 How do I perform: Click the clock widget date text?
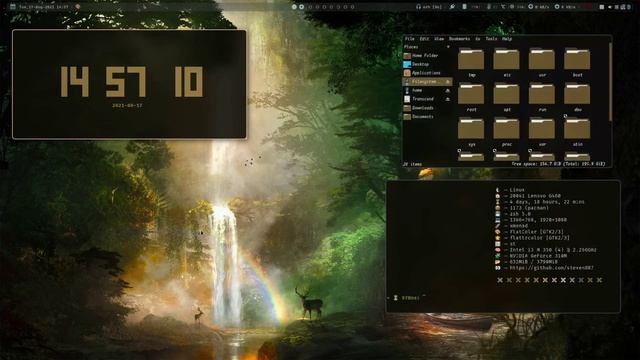(x=127, y=105)
